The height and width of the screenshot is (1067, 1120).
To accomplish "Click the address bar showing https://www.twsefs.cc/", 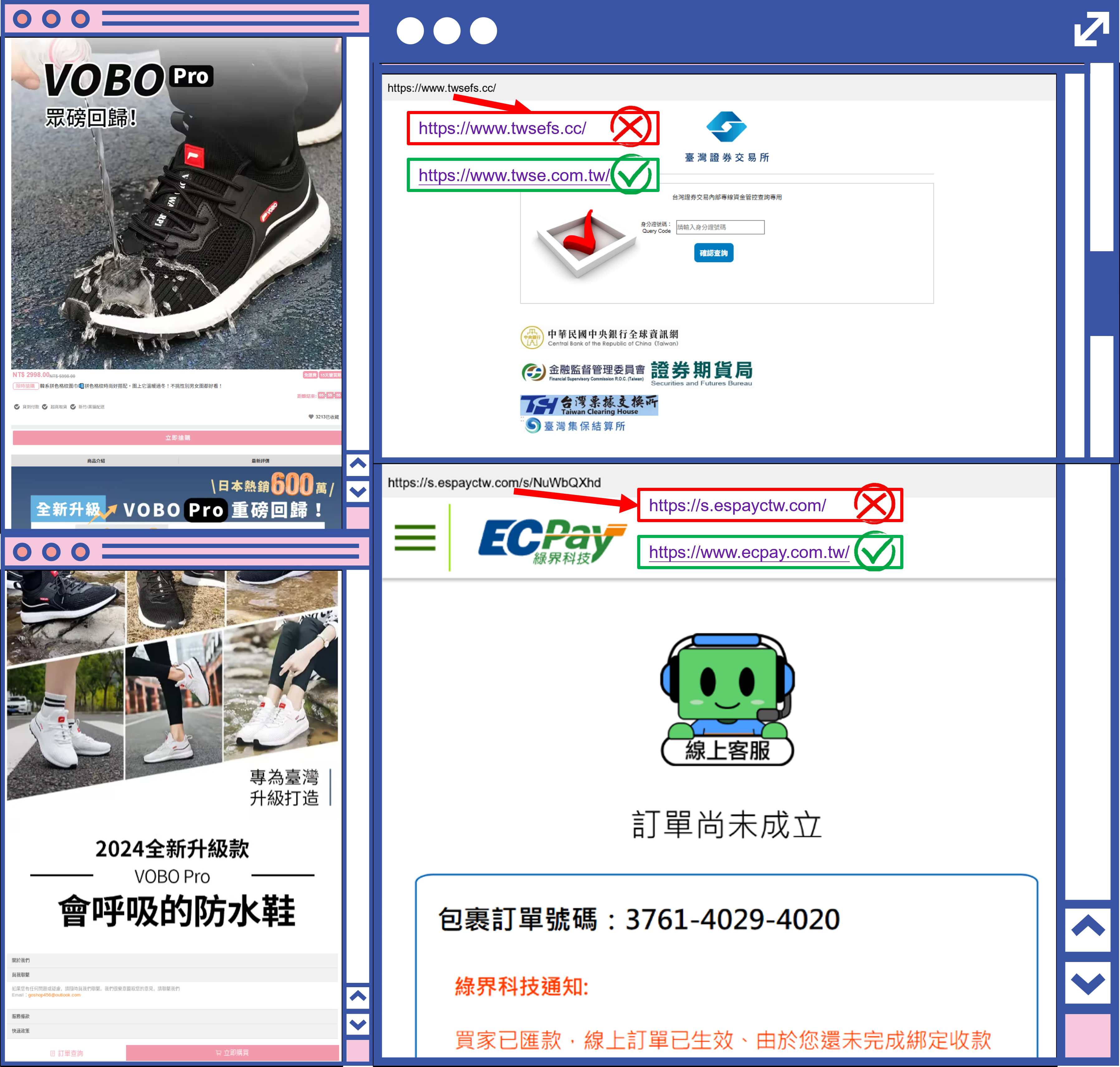I will (719, 88).
